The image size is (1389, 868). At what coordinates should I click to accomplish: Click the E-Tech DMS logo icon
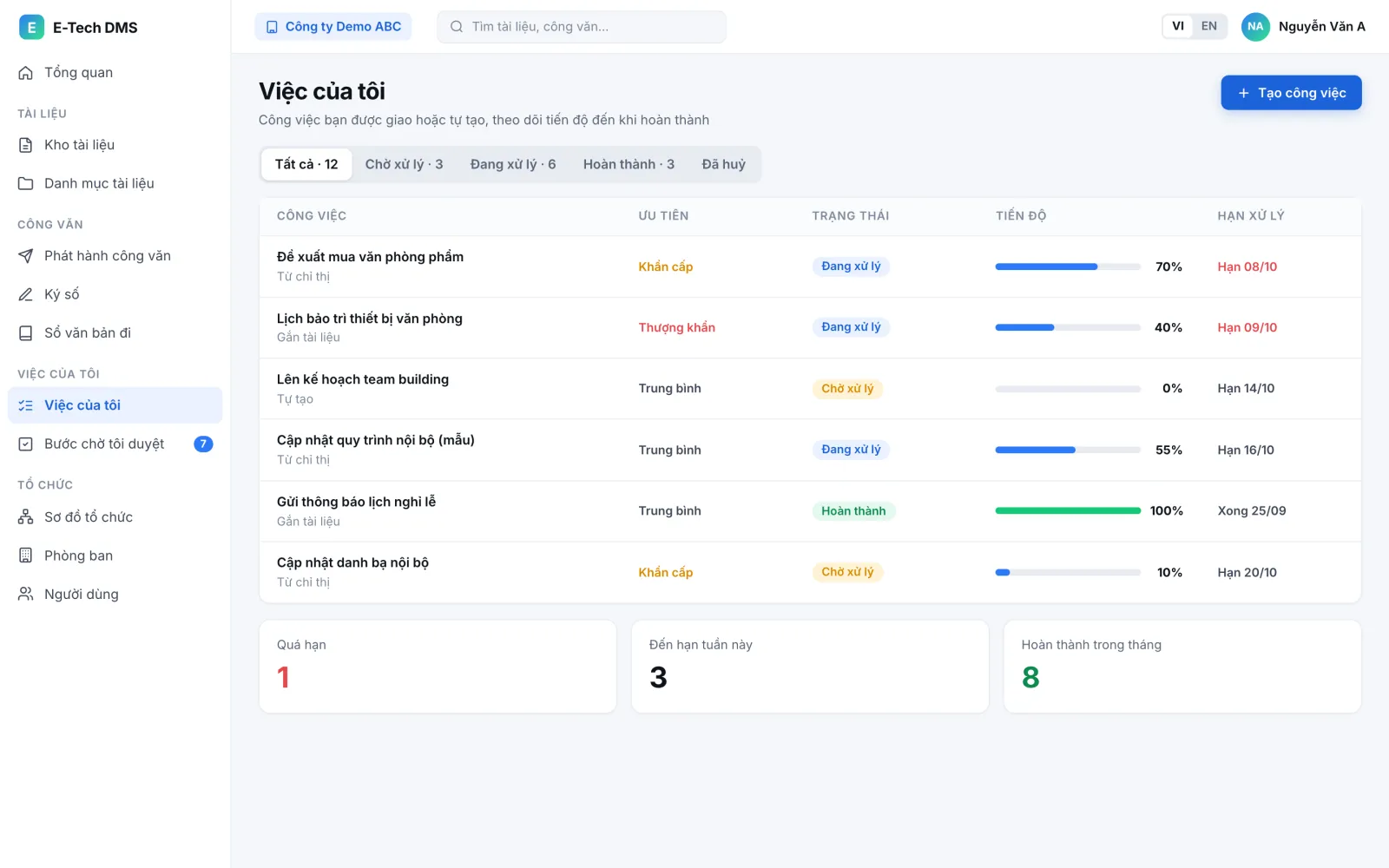tap(31, 27)
